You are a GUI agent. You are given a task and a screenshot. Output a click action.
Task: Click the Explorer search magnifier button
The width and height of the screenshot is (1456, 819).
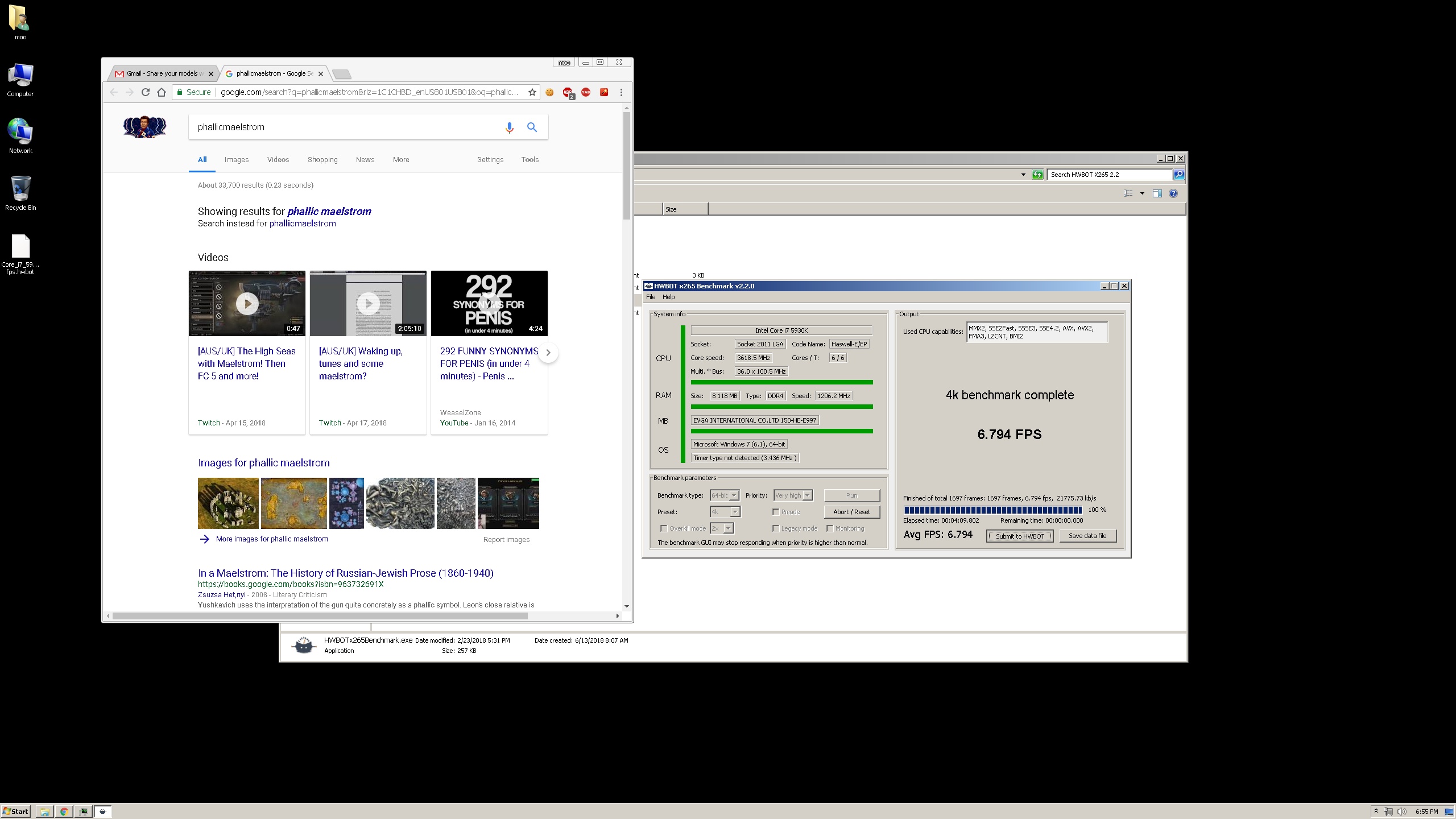click(1179, 175)
